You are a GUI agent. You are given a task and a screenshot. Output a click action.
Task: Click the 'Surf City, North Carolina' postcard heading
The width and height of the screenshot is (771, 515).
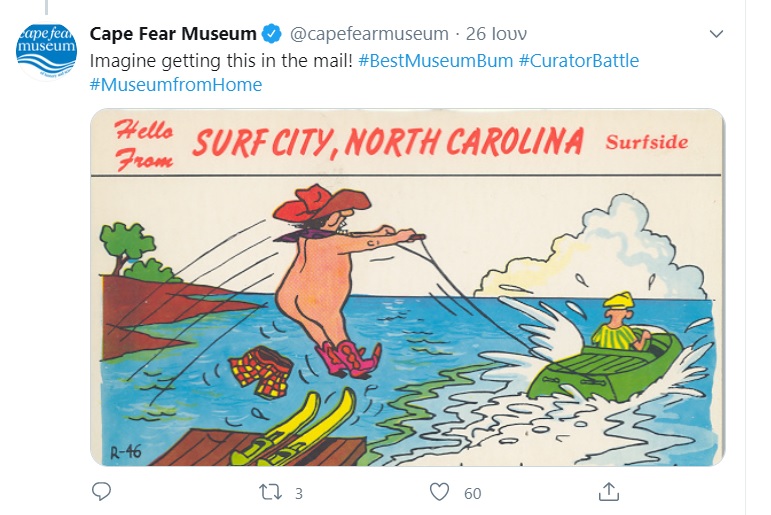(388, 142)
